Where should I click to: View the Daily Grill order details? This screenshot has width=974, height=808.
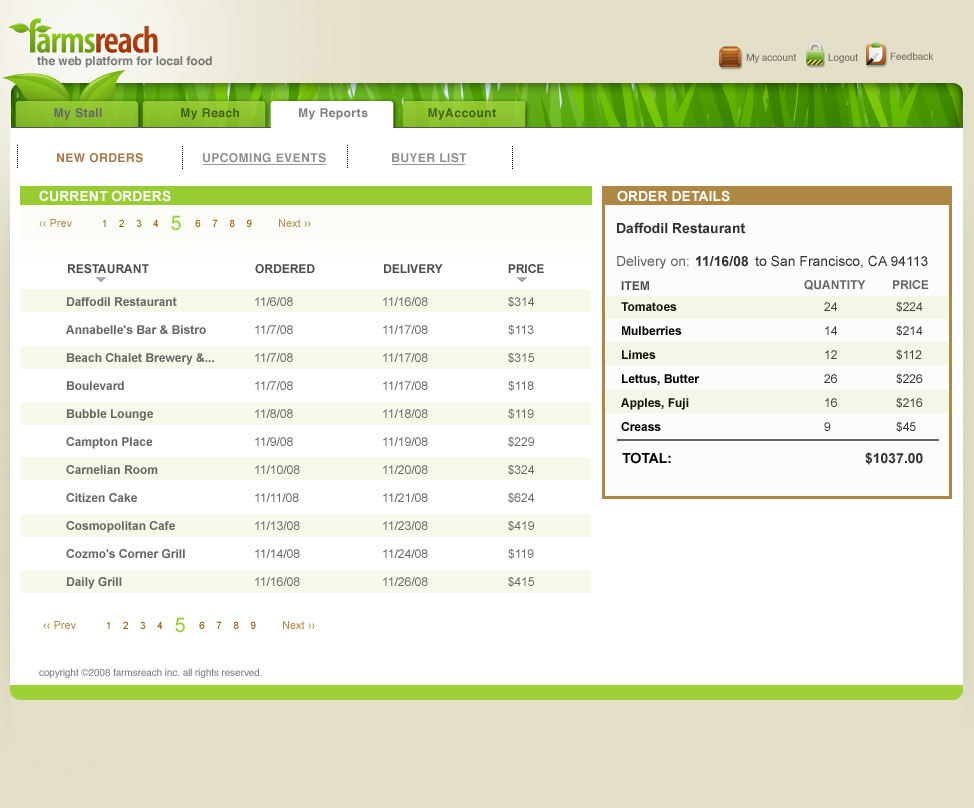(94, 582)
